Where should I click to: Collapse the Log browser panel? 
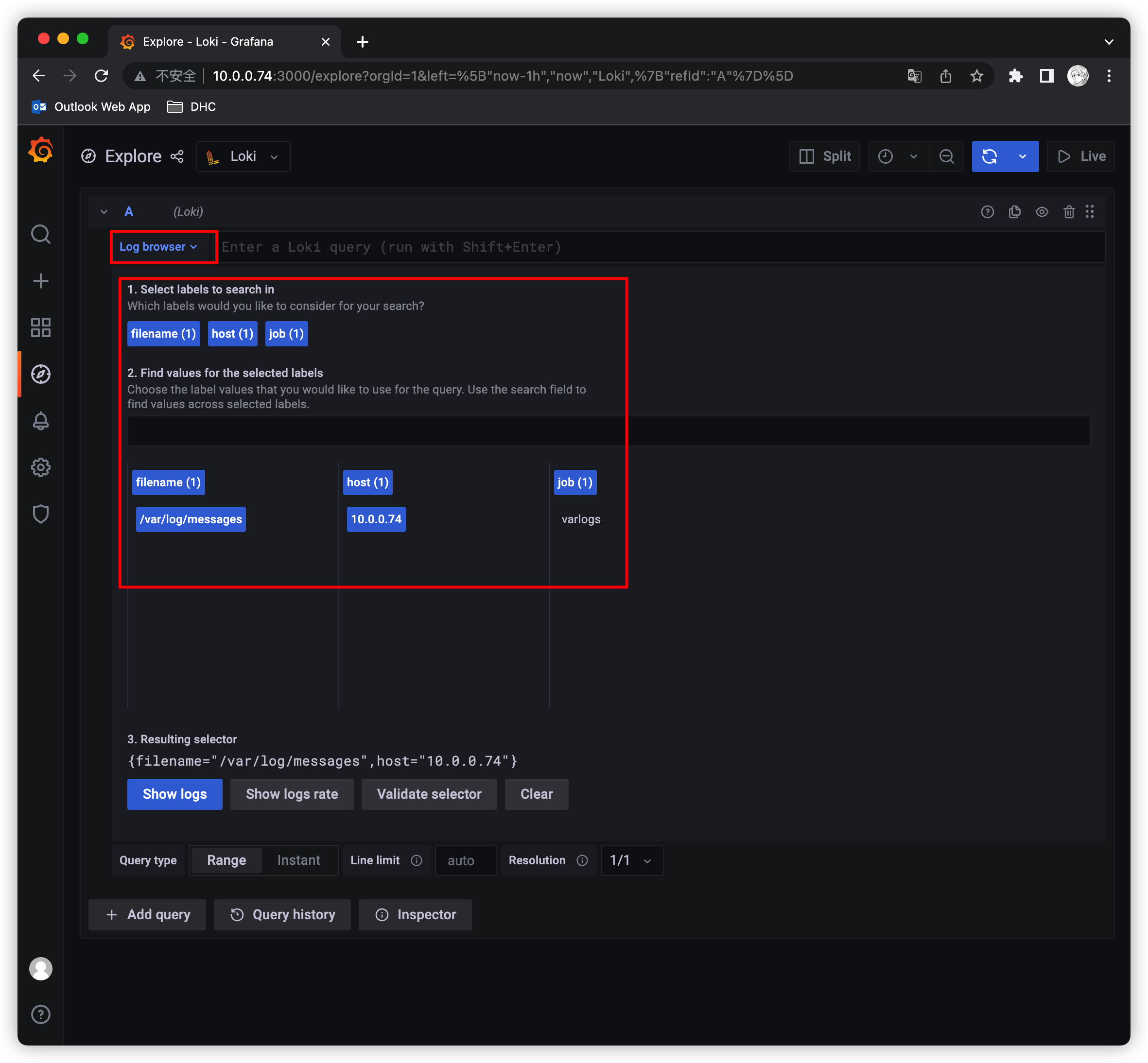click(x=157, y=247)
